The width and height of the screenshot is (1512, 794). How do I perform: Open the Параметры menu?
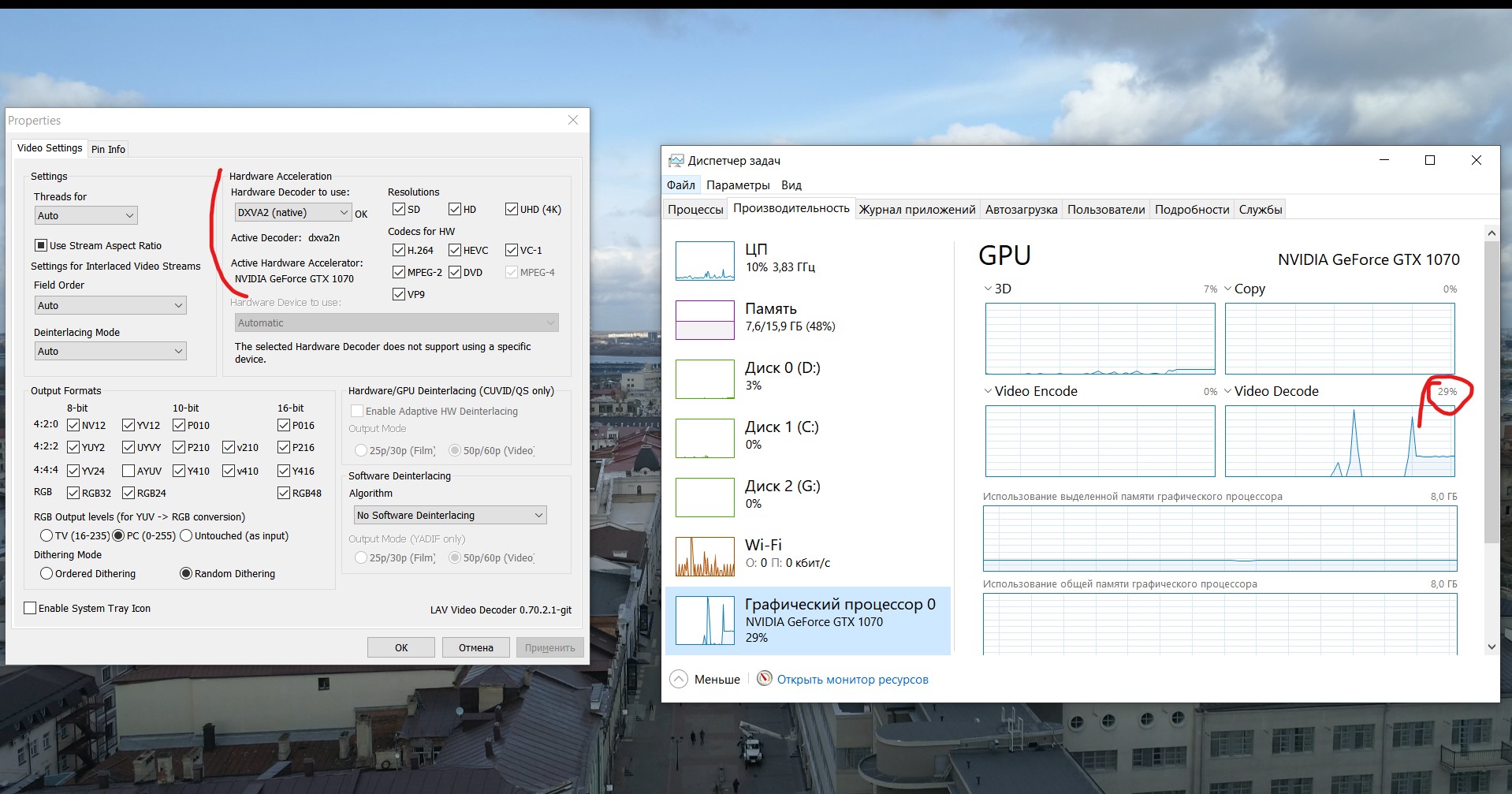(x=738, y=185)
